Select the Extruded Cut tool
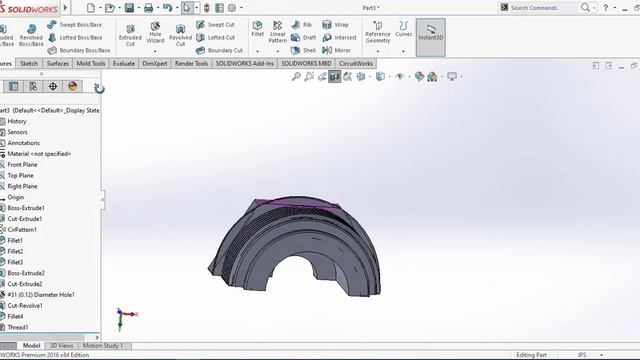Screen dimensions: 640x360 coord(130,35)
